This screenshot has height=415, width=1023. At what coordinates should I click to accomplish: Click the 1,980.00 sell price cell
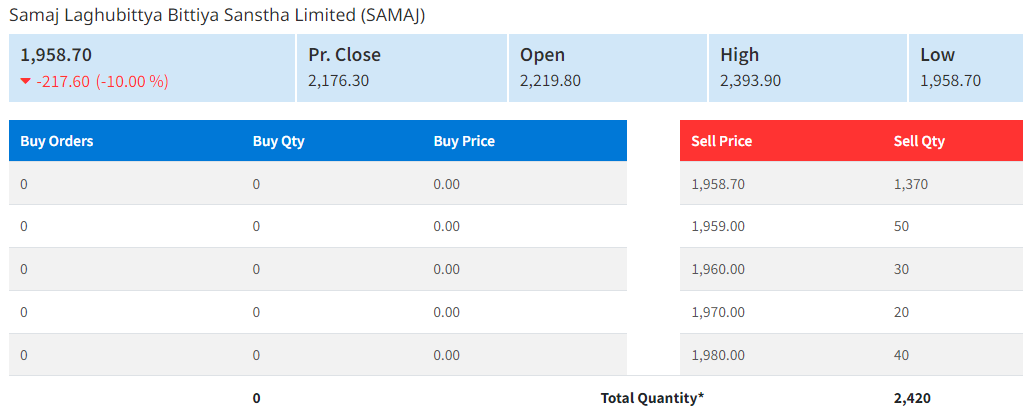718,355
